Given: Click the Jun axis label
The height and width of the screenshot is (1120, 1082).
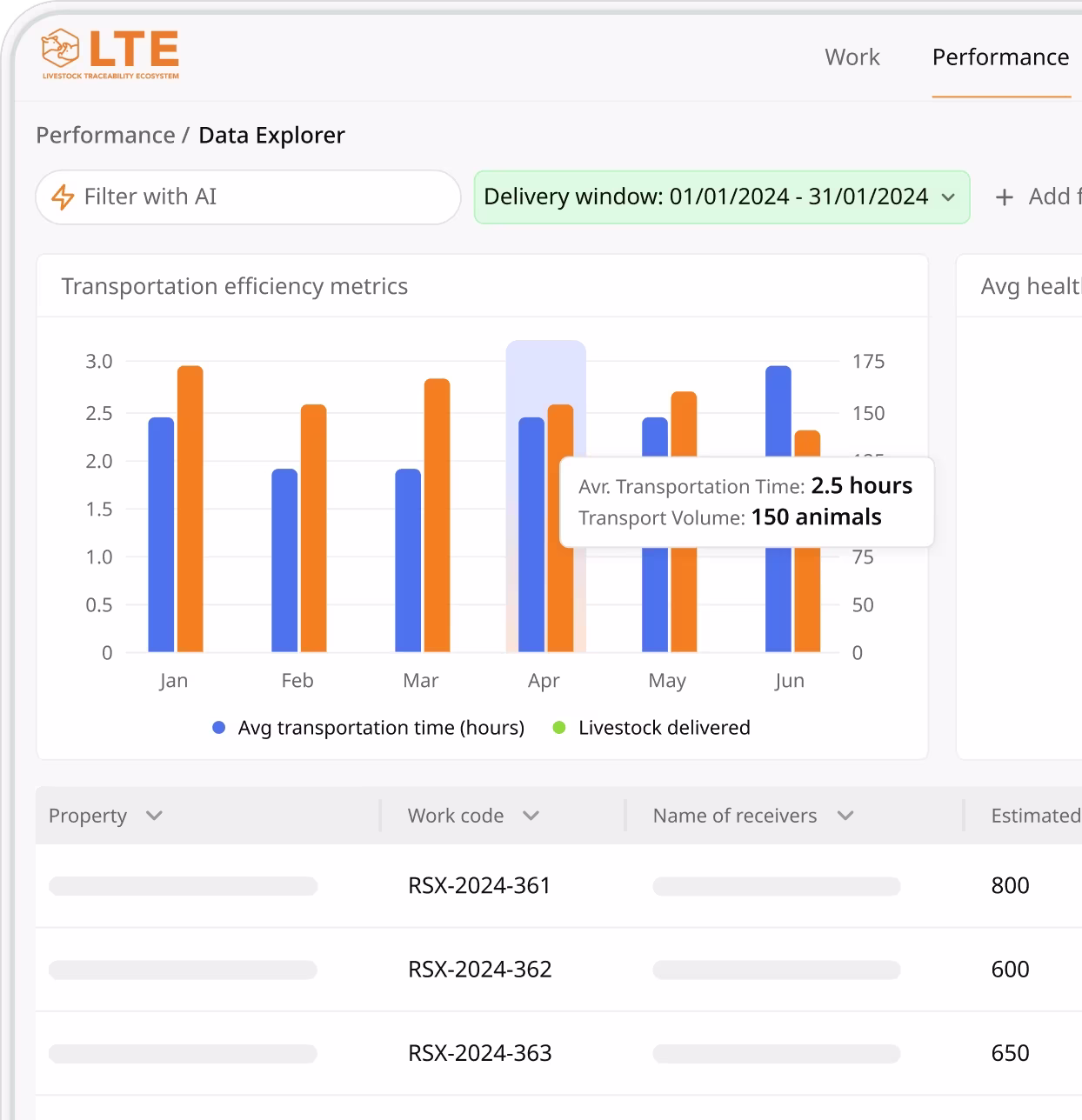Looking at the screenshot, I should pos(790,681).
